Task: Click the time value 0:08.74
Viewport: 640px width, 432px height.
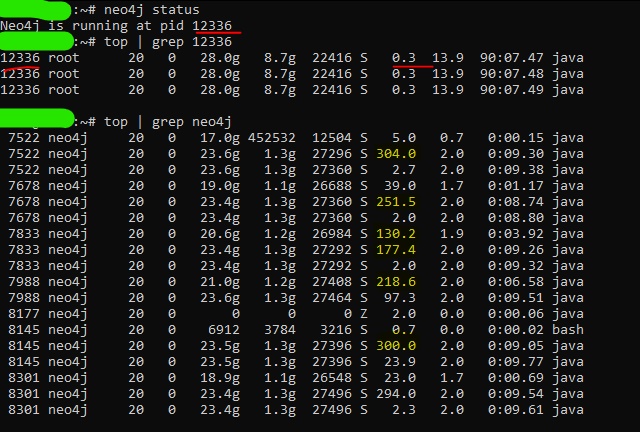Action: 516,202
